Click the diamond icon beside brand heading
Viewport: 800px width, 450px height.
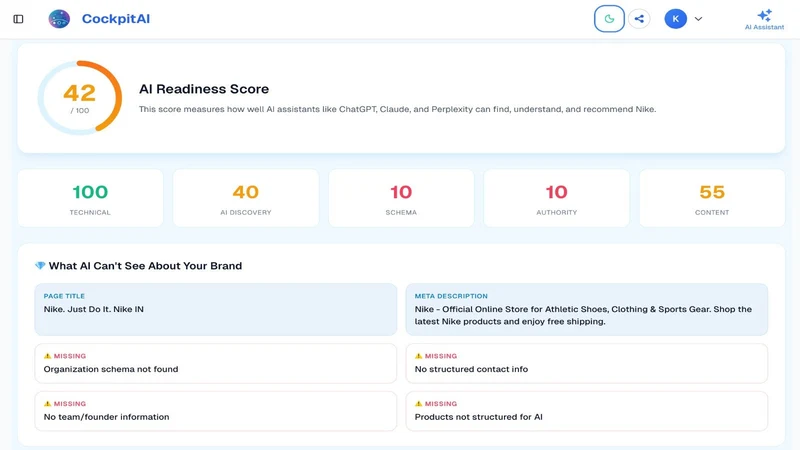[x=40, y=266]
